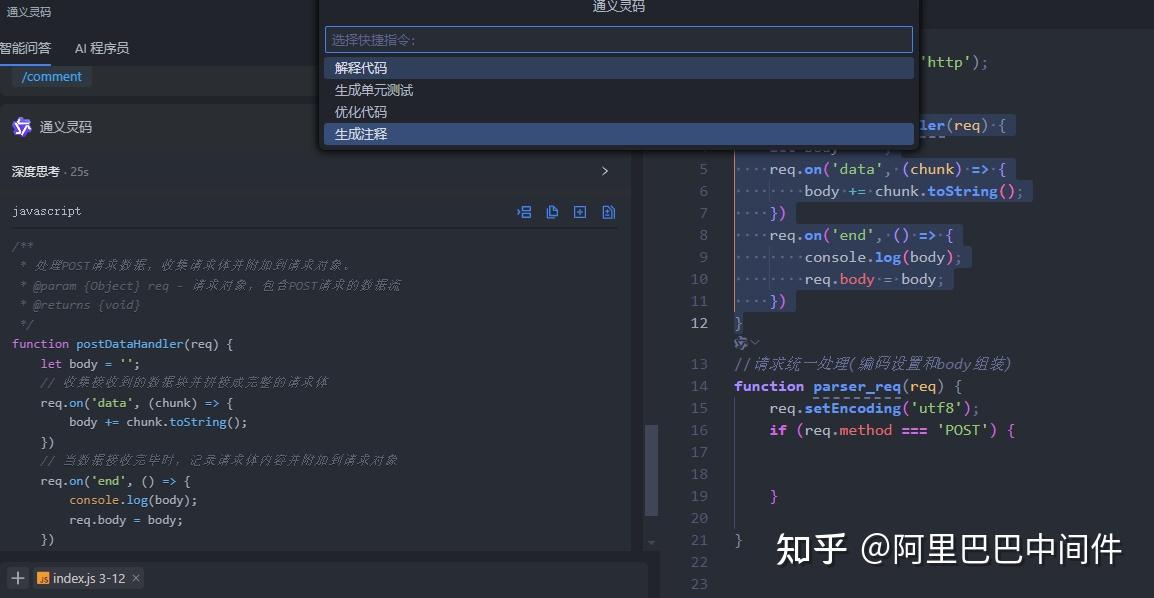
Task: Click 'console.log(body);' in chat code block
Action: click(133, 499)
